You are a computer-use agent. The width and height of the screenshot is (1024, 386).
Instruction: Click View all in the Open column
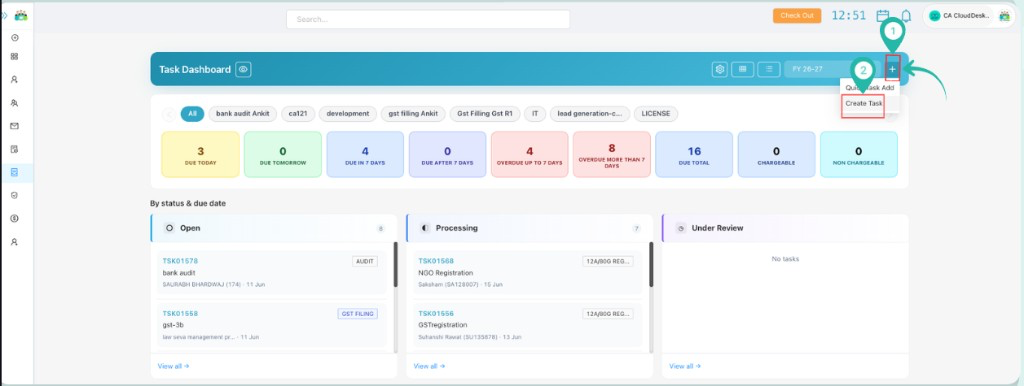173,366
